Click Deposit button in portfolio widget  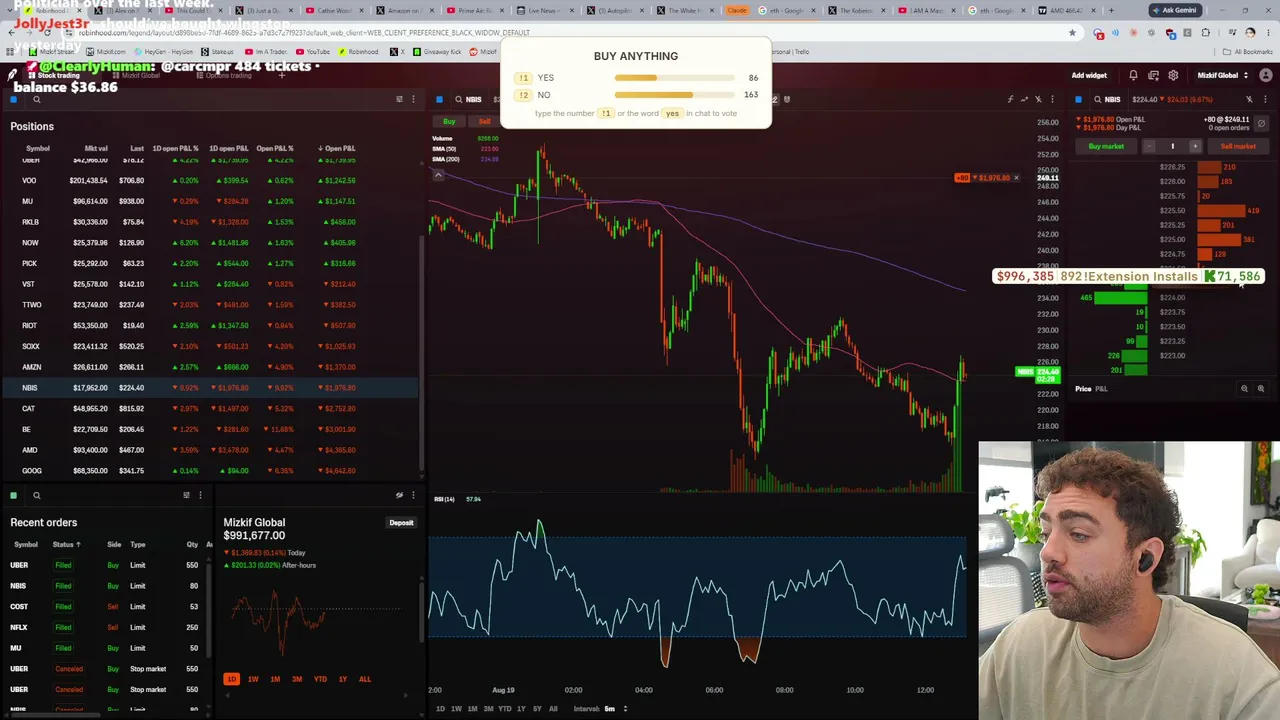401,522
